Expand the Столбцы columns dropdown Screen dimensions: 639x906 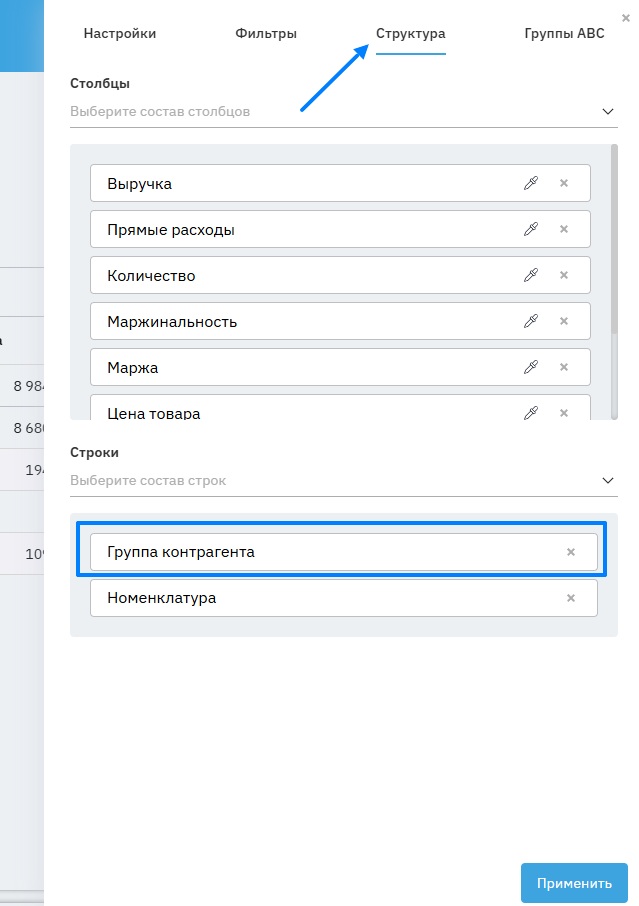coord(608,111)
